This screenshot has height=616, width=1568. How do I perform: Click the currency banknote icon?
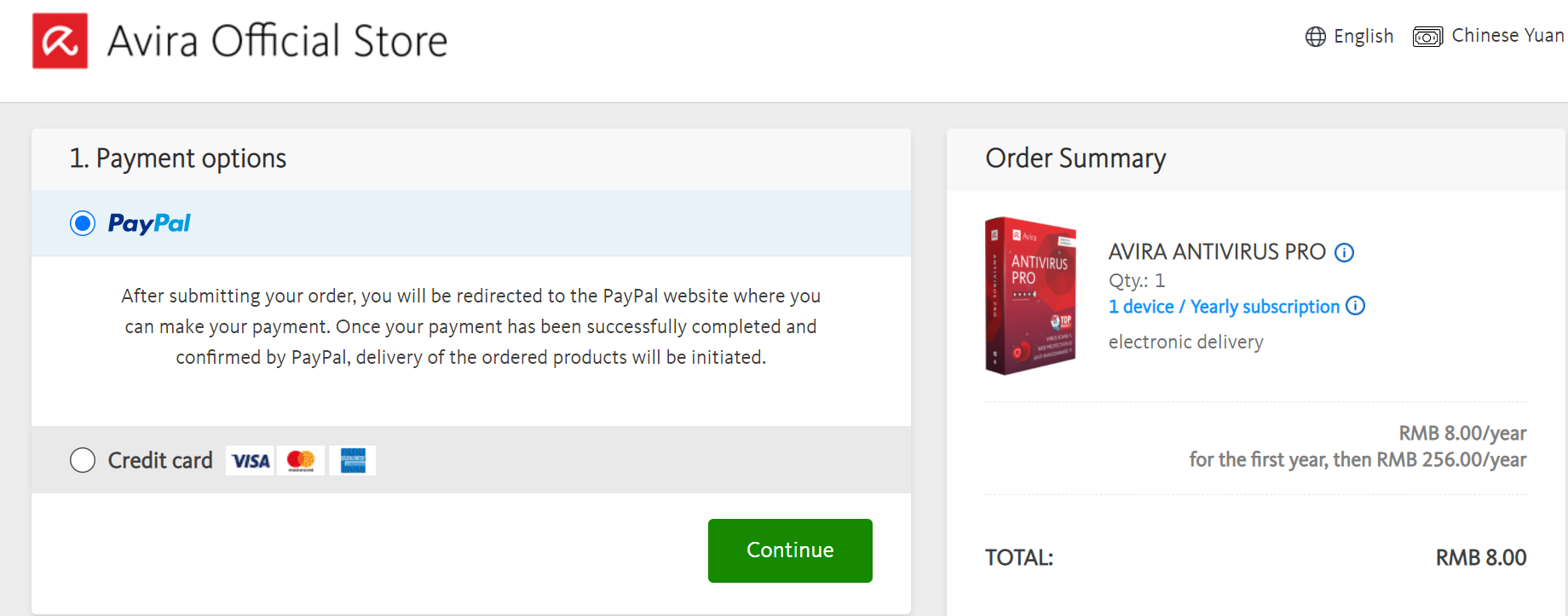pyautogui.click(x=1427, y=37)
